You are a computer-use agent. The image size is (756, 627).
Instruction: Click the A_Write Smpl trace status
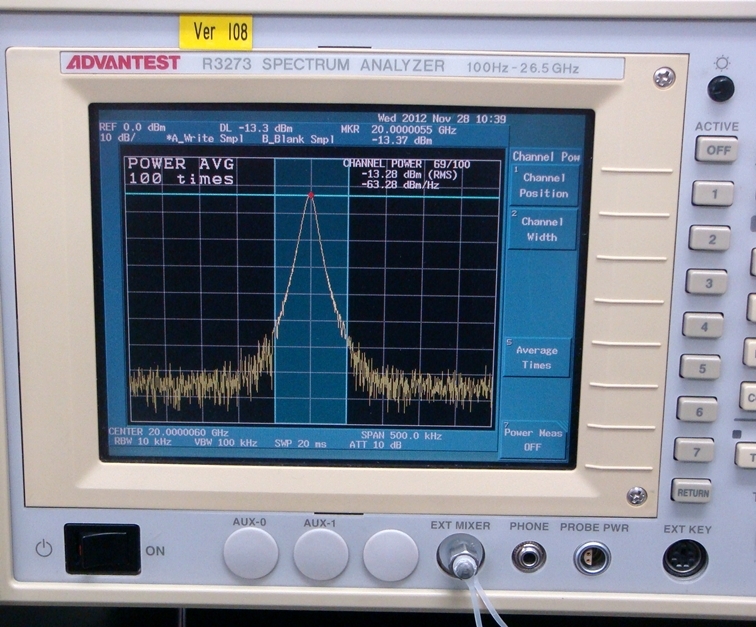203,138
